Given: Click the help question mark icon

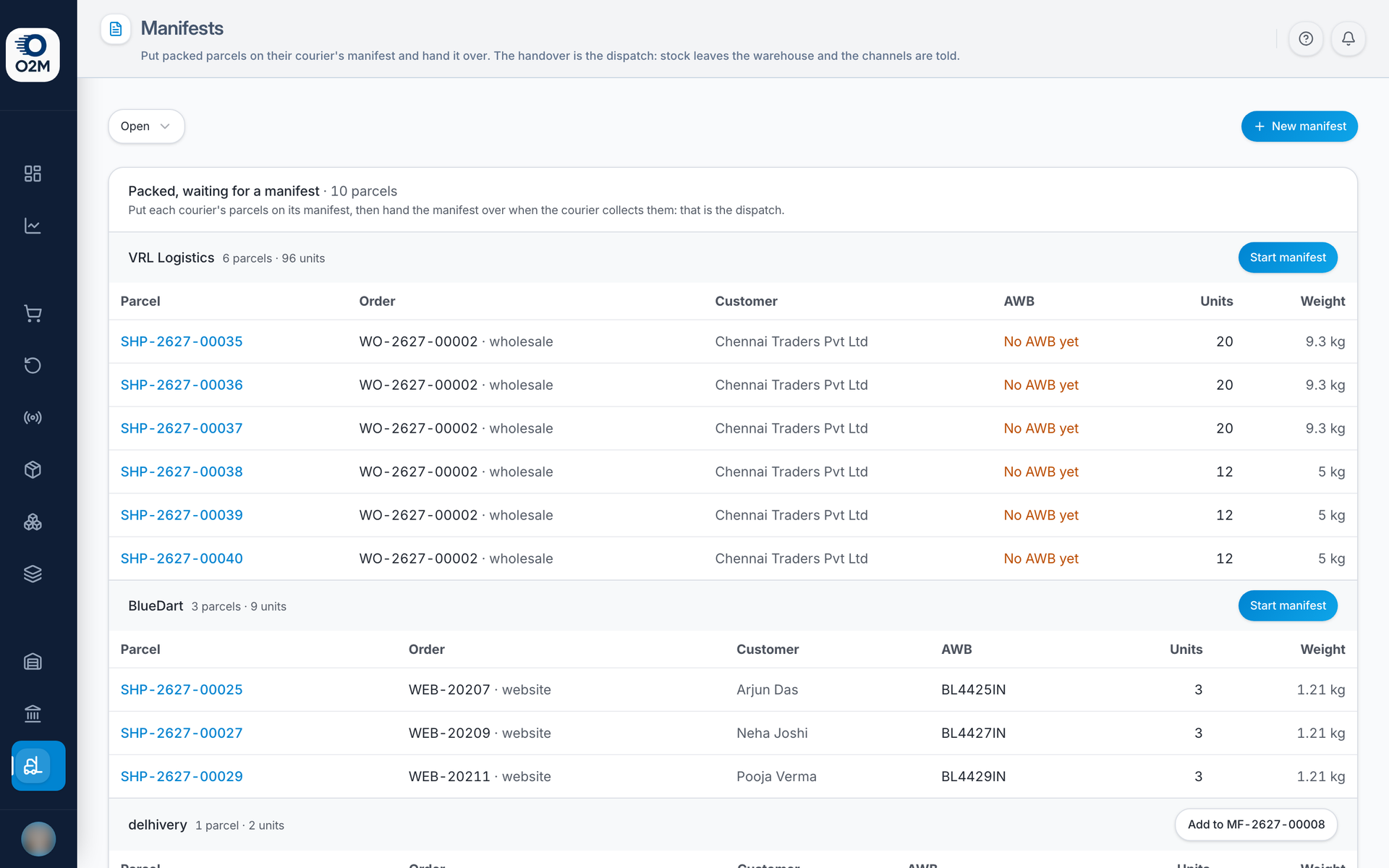Looking at the screenshot, I should (x=1306, y=38).
